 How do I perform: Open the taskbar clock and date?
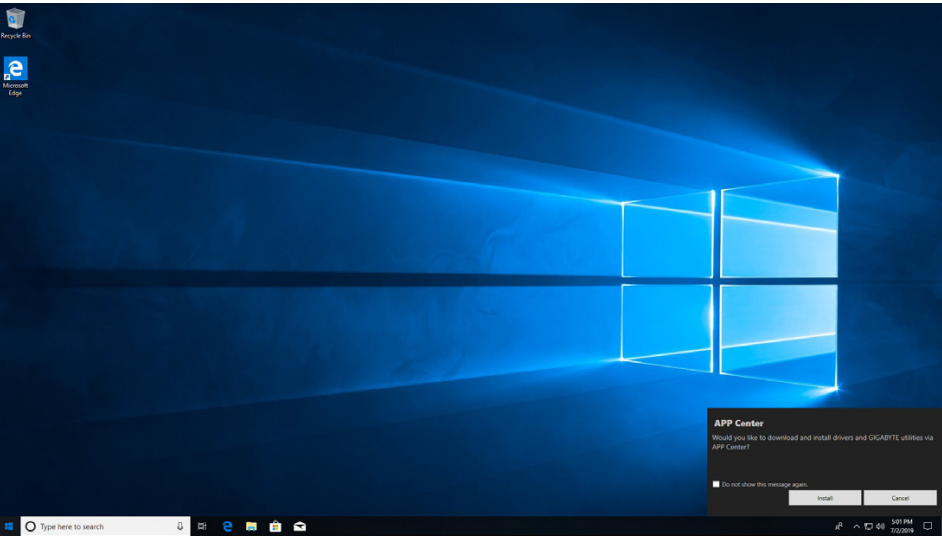coord(902,526)
